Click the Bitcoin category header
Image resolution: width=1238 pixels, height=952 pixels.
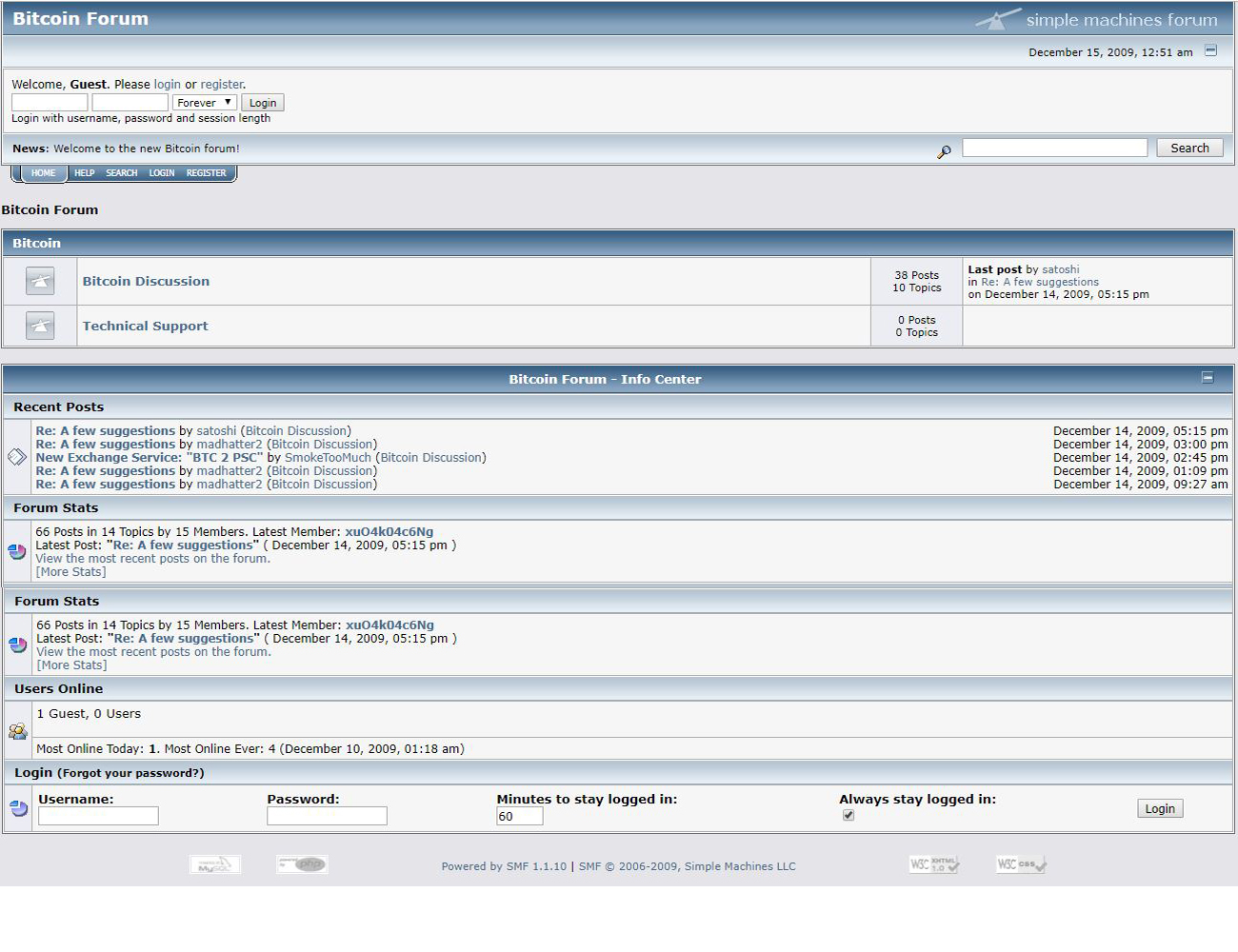(x=36, y=243)
